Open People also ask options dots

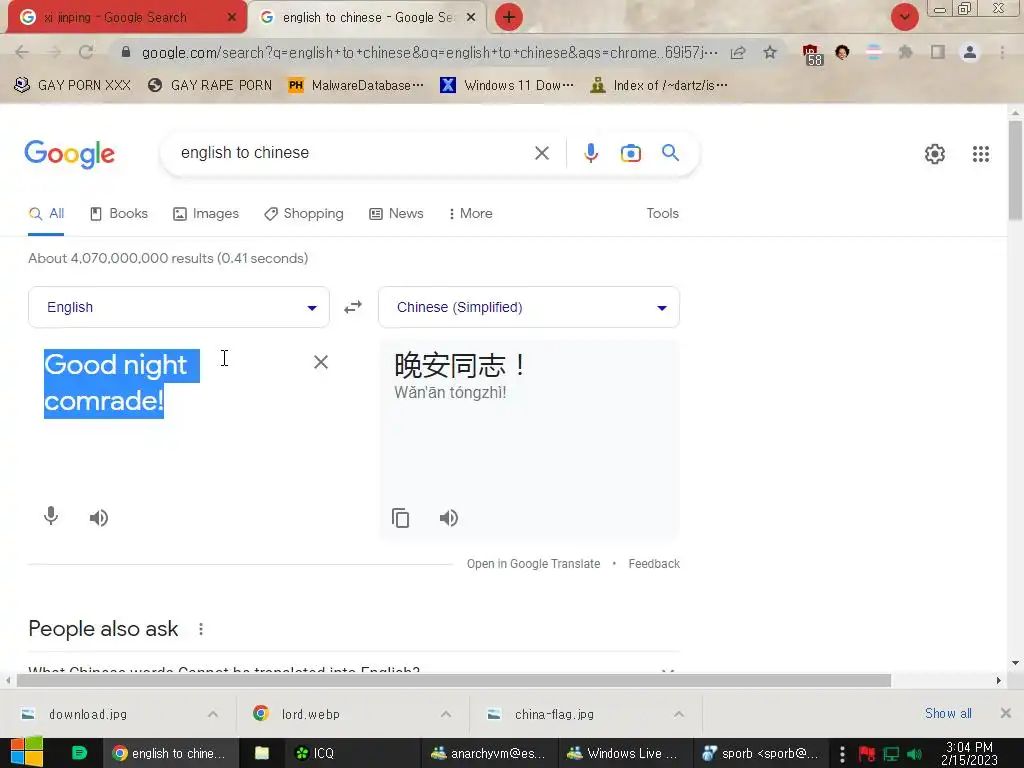[200, 629]
